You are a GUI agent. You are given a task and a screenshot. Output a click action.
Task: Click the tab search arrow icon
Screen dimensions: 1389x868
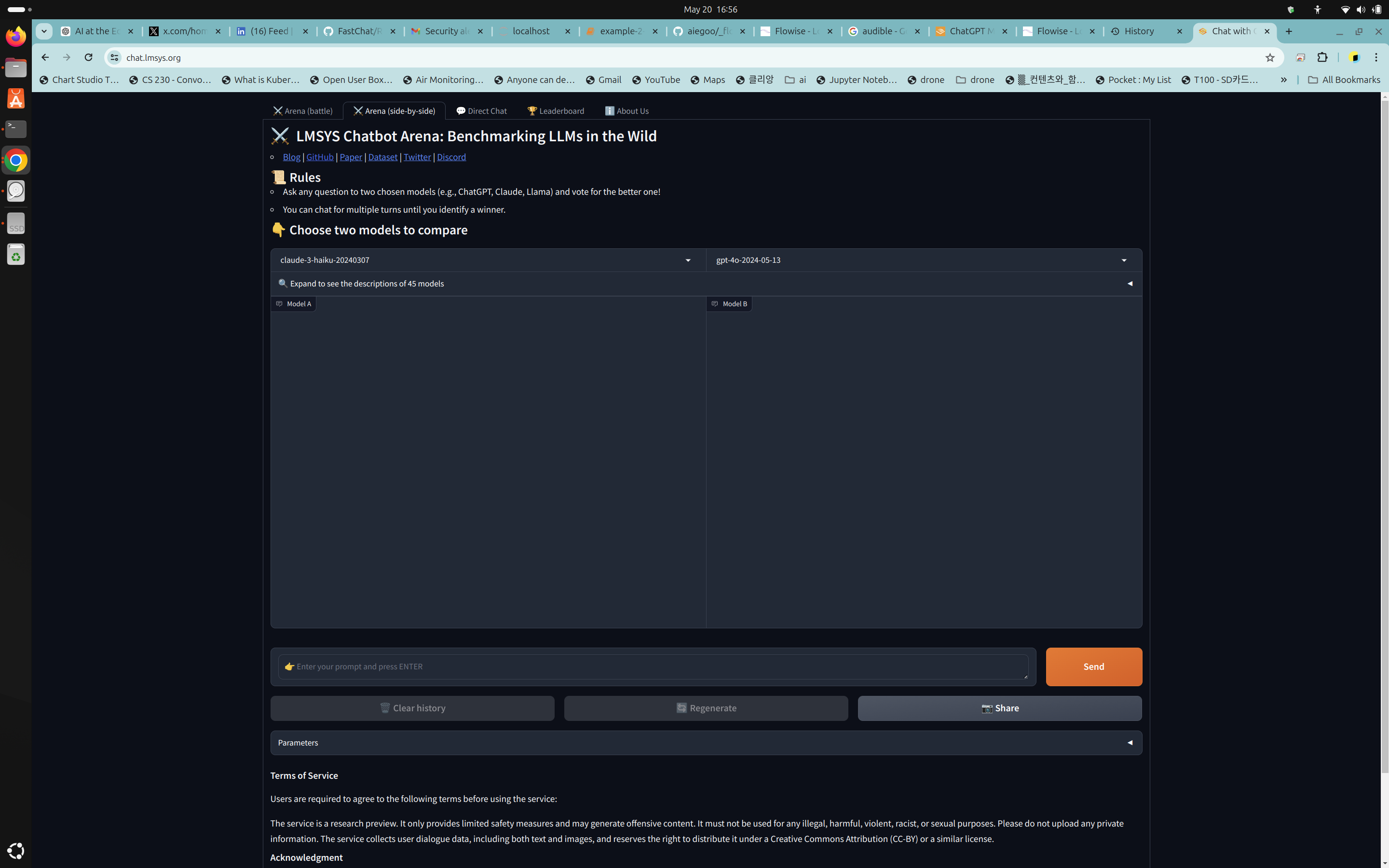44,31
